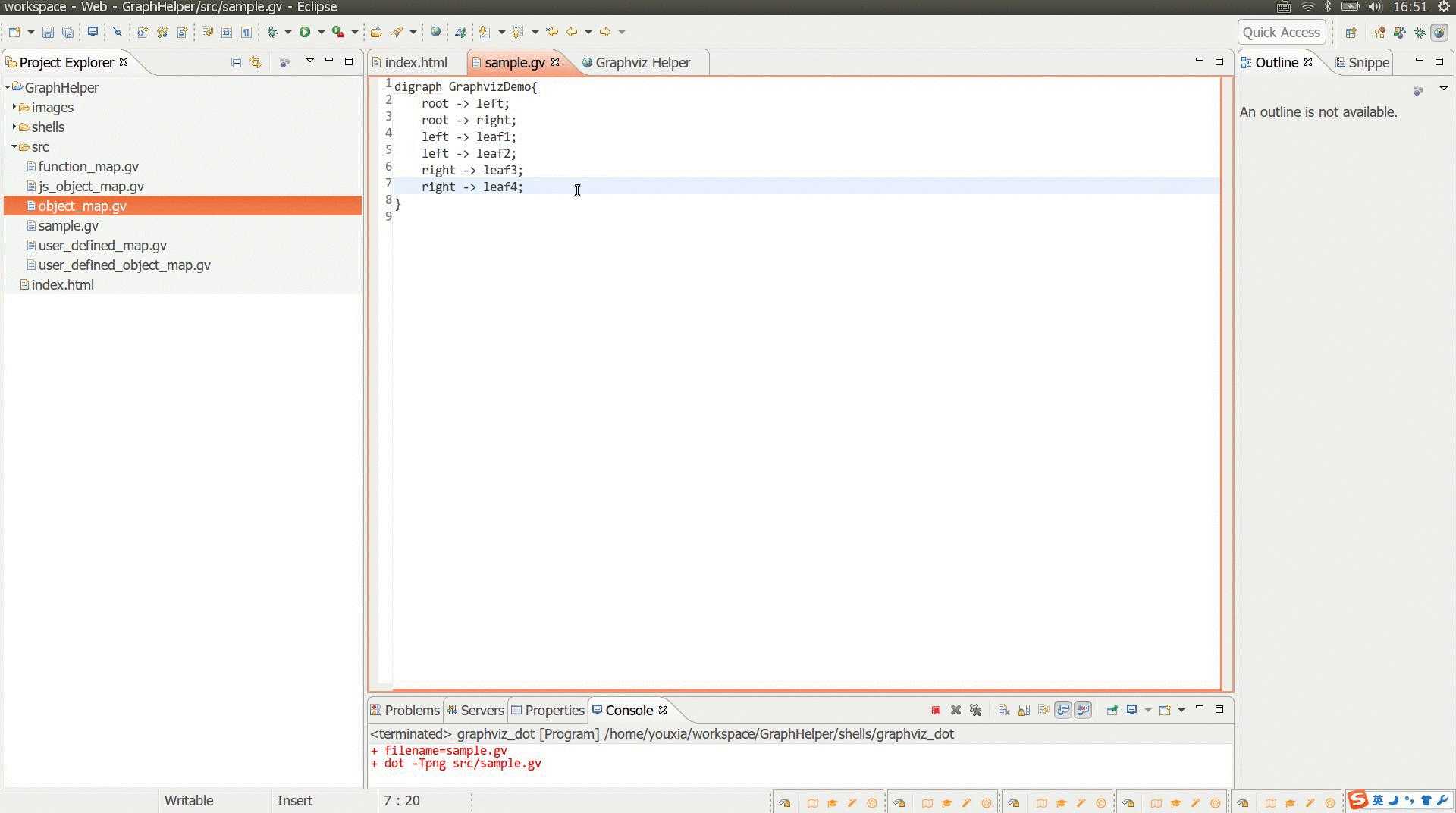Click the External Tools run icon
The image size is (1456, 813).
[338, 32]
